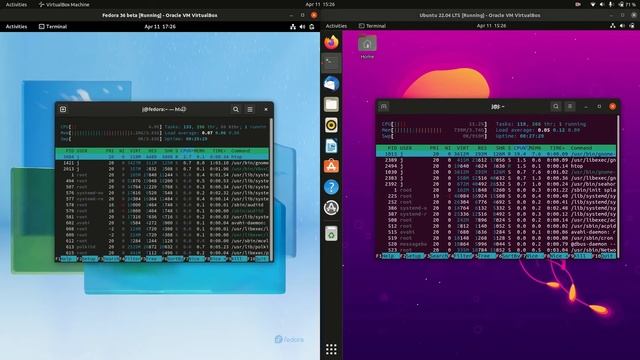
Task: Click F1 Help in Fedora htop footer
Action: [66, 259]
